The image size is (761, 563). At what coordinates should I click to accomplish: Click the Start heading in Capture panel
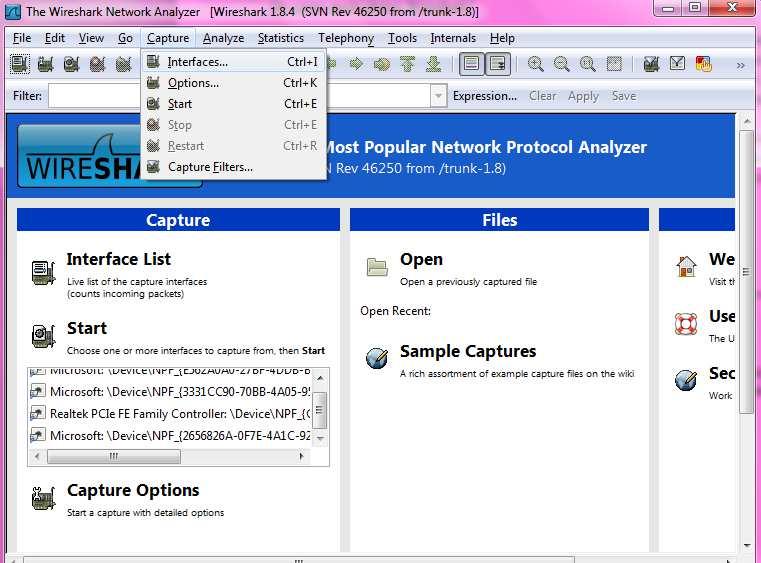tap(86, 328)
